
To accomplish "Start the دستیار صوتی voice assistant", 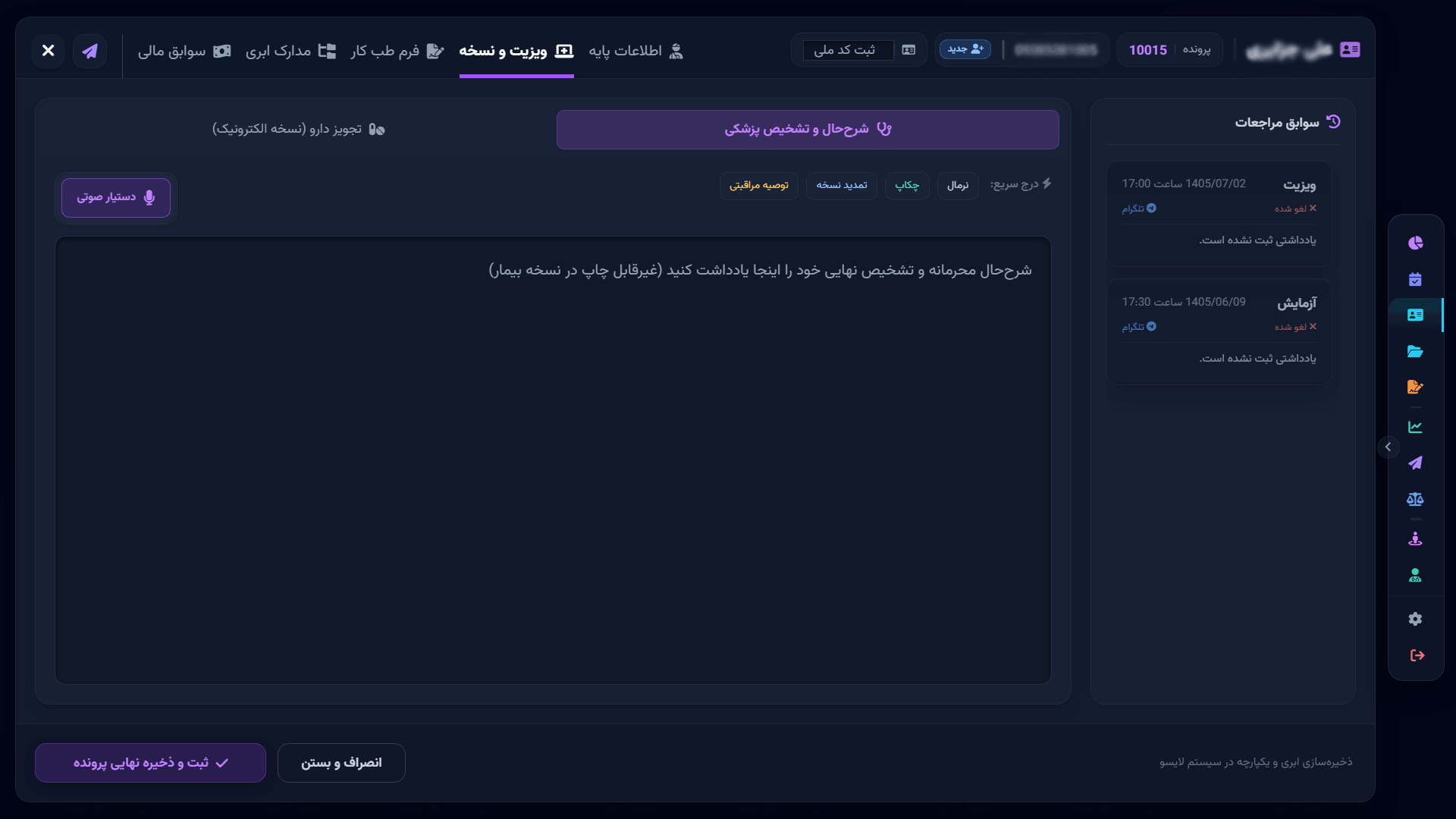I will click(116, 198).
